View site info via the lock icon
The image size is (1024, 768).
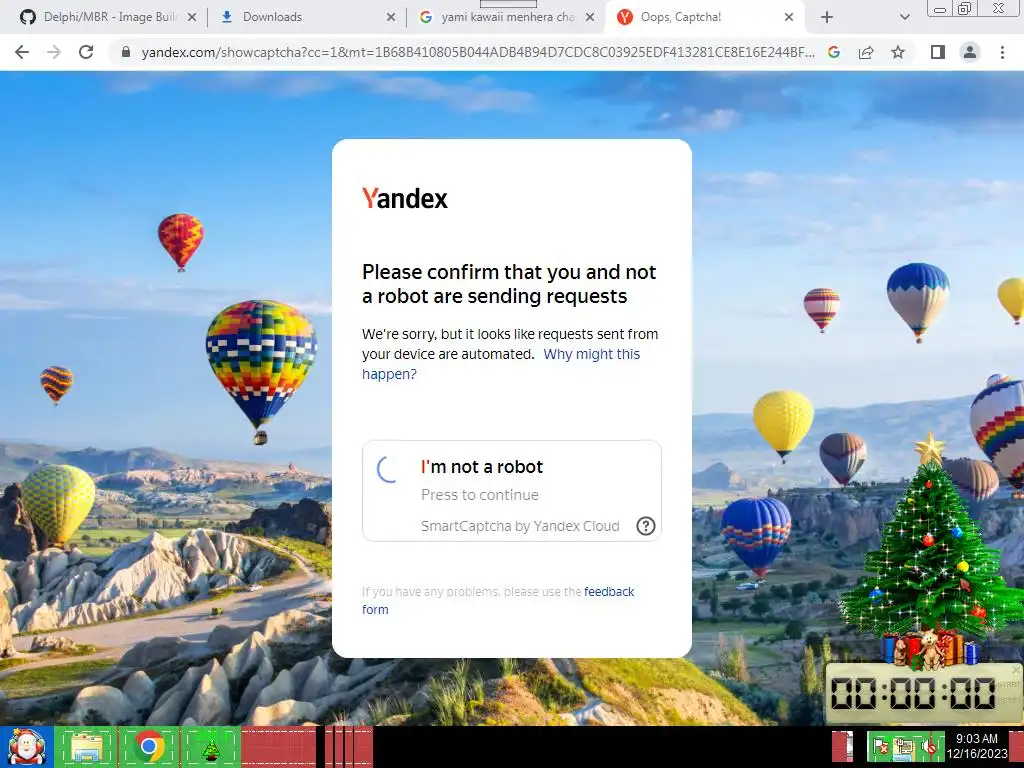tap(126, 52)
